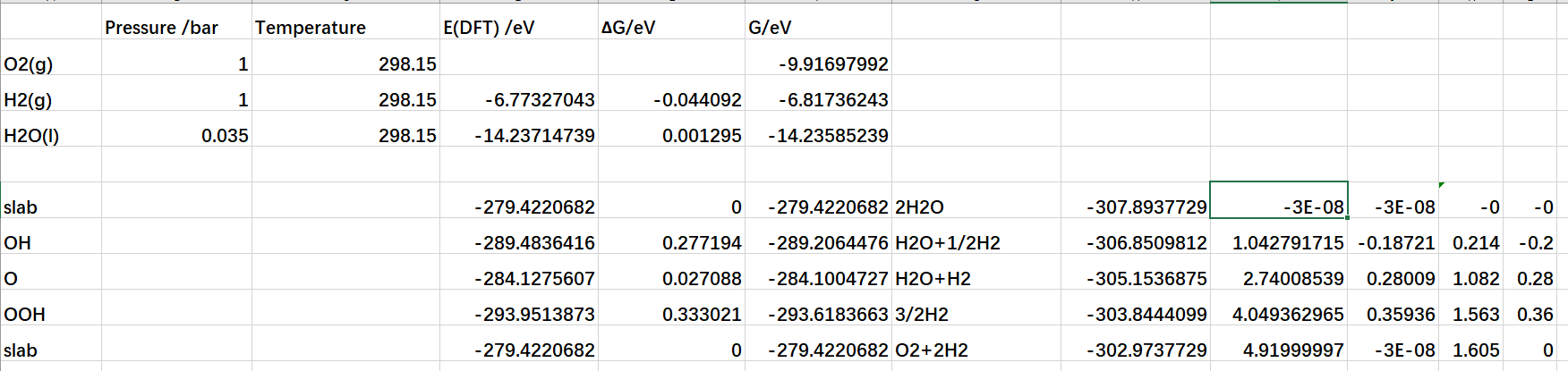Select the value 4.91999997
This screenshot has width=1568, height=371.
point(1278,350)
